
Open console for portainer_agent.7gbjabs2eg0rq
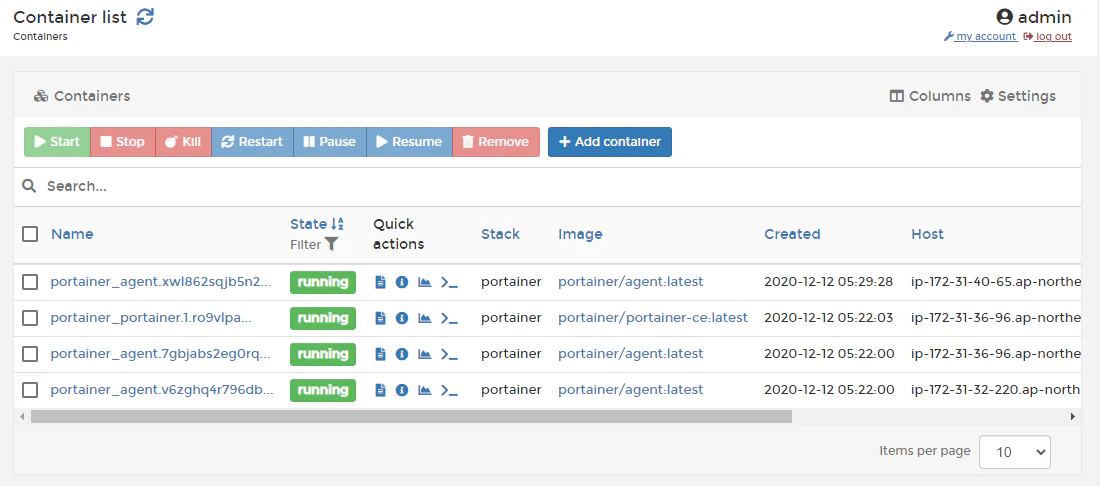click(449, 353)
